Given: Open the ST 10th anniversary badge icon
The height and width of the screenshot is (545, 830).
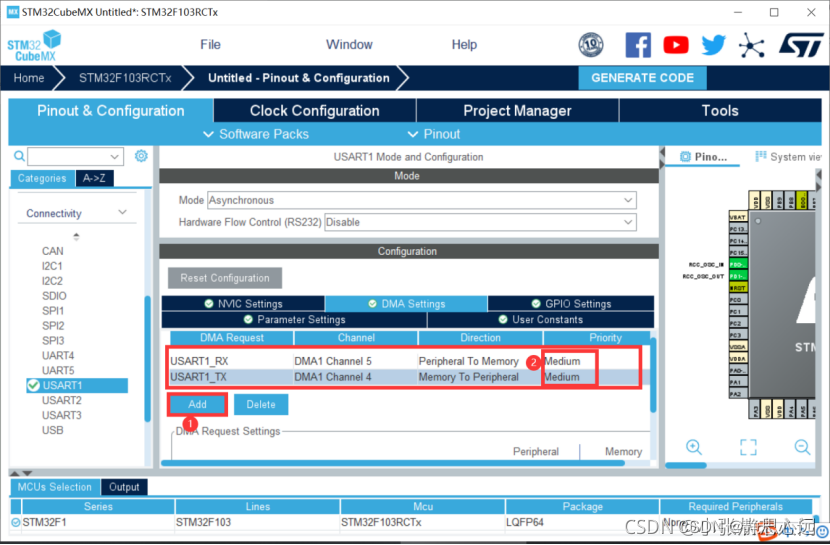Looking at the screenshot, I should 591,45.
